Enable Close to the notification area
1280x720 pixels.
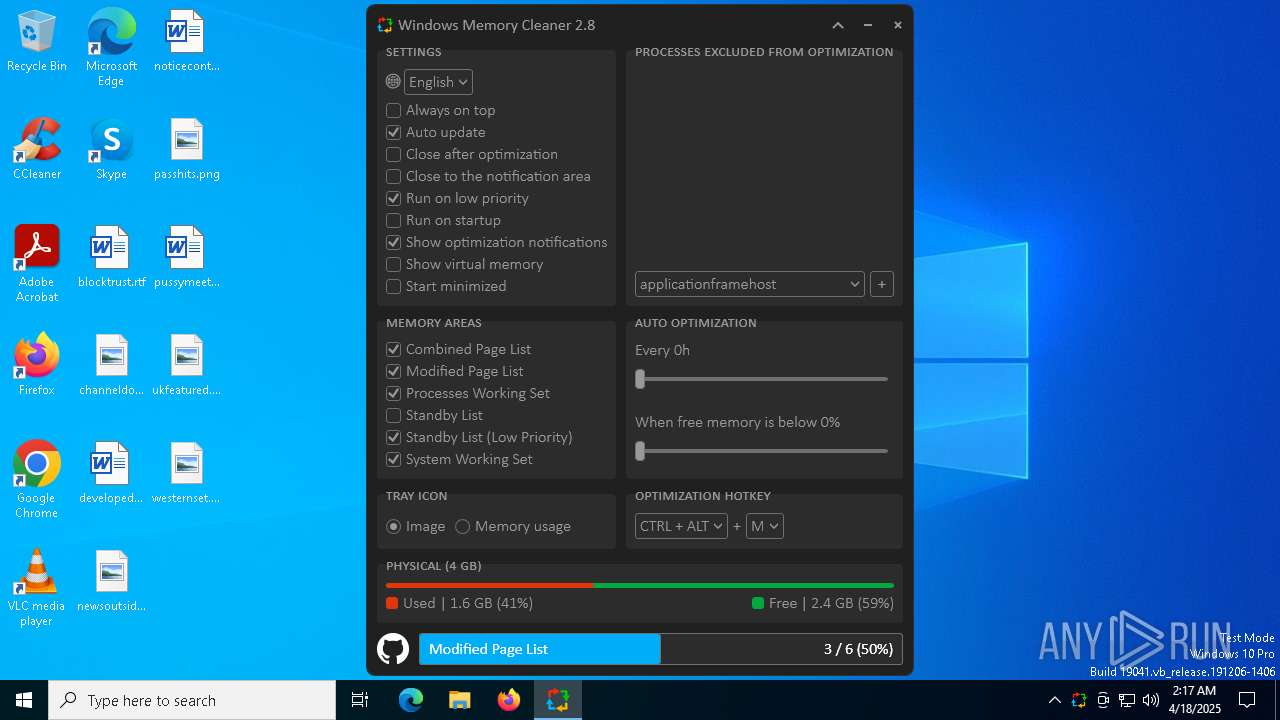pyautogui.click(x=488, y=176)
